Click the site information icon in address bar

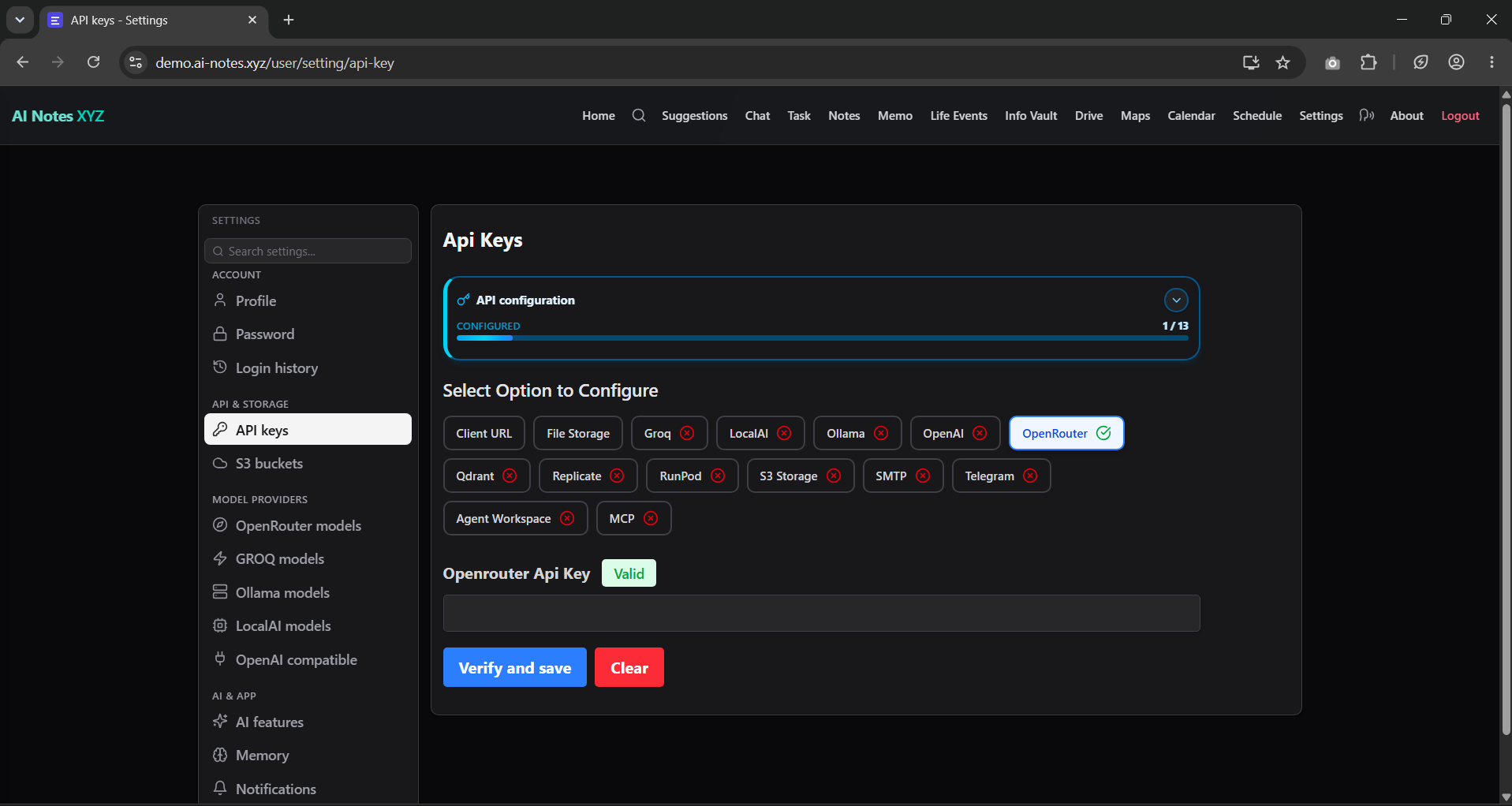136,62
